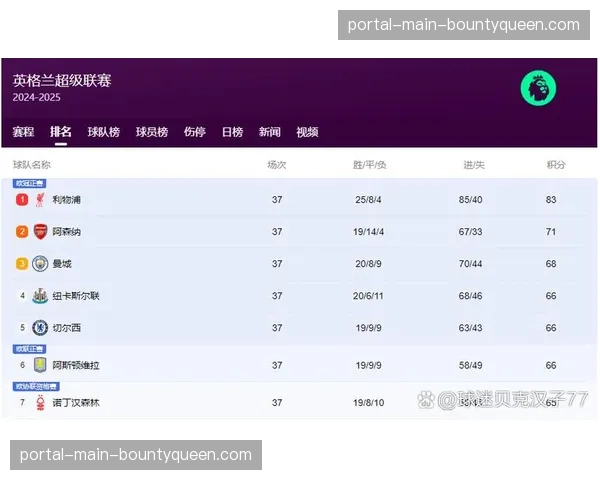Click the Newcastle United club crest
This screenshot has height=480, width=600.
point(40,296)
